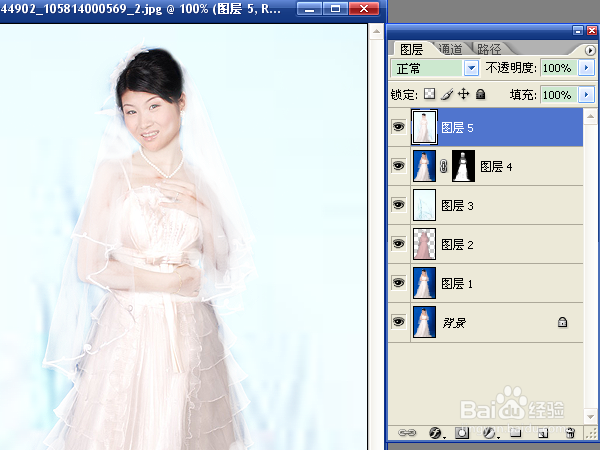Select layer name 图层 1
The width and height of the screenshot is (600, 450).
click(x=457, y=284)
